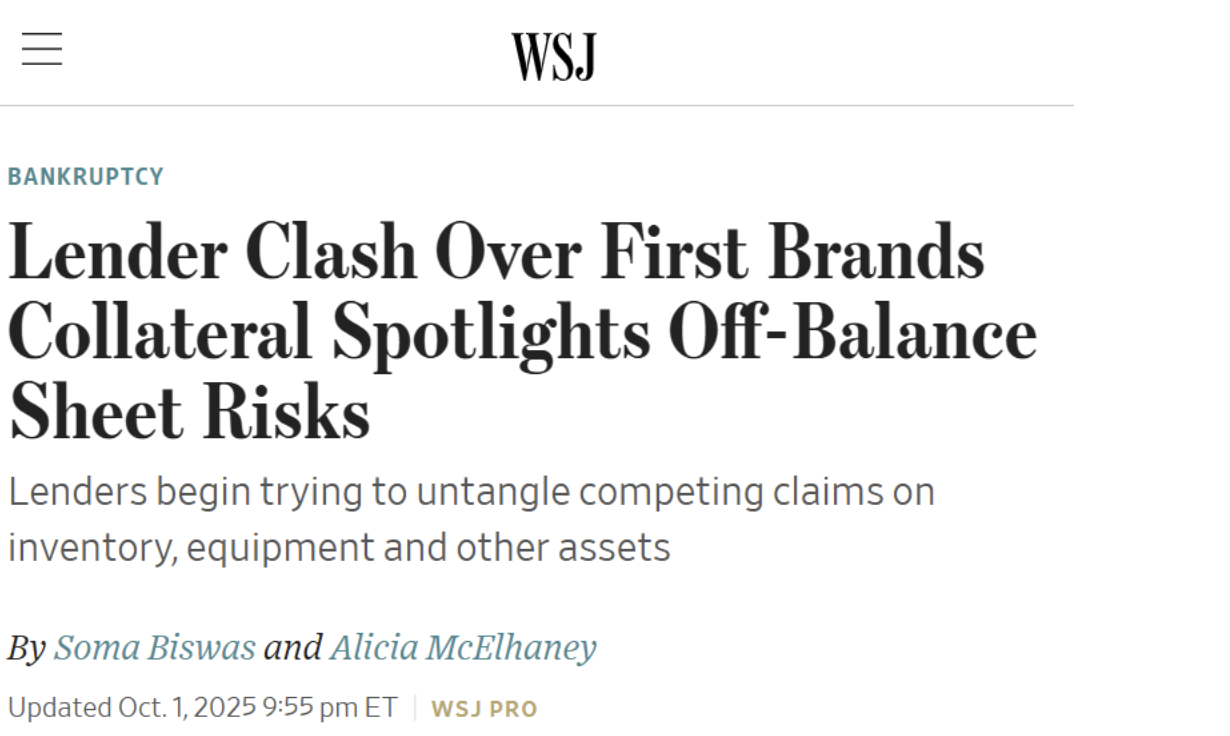Viewport: 1230px width, 736px height.
Task: Click "First Brands" in the headline
Action: [791, 252]
